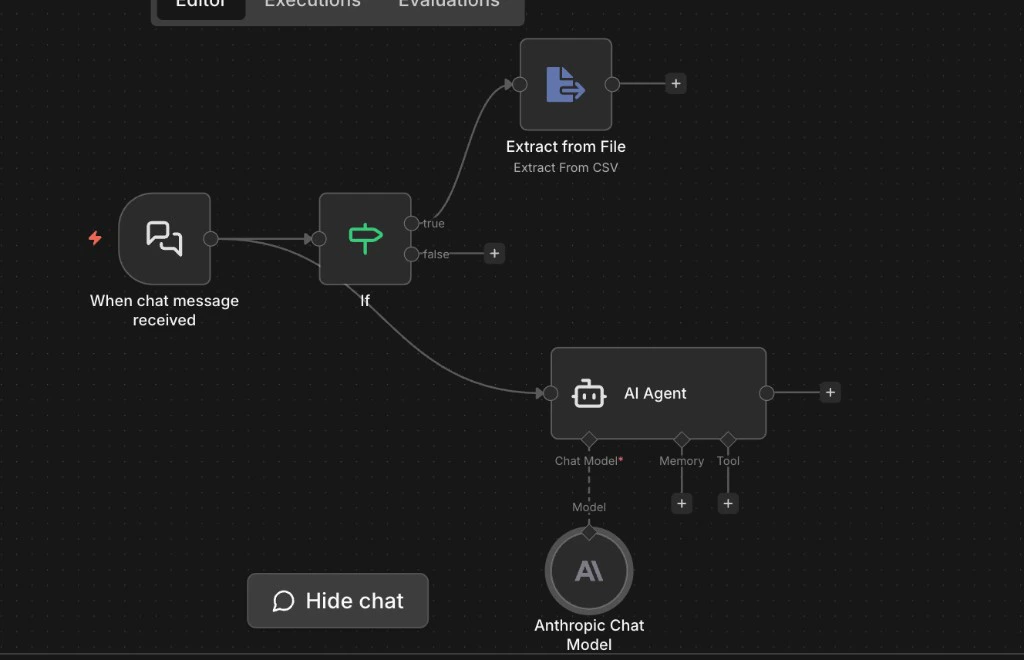Add a node after Extract from File
The height and width of the screenshot is (660, 1024).
click(675, 83)
